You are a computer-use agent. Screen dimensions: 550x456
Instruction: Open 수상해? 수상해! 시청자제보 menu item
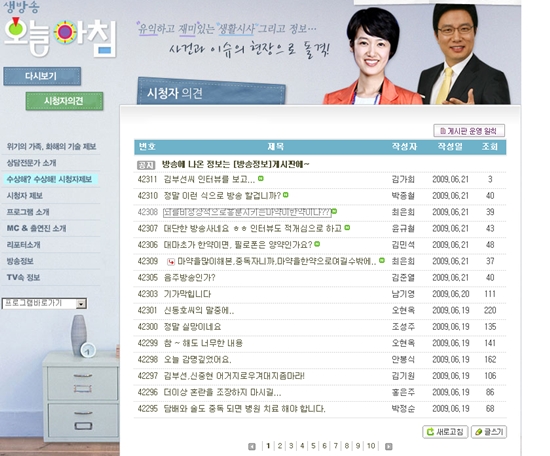coord(49,179)
